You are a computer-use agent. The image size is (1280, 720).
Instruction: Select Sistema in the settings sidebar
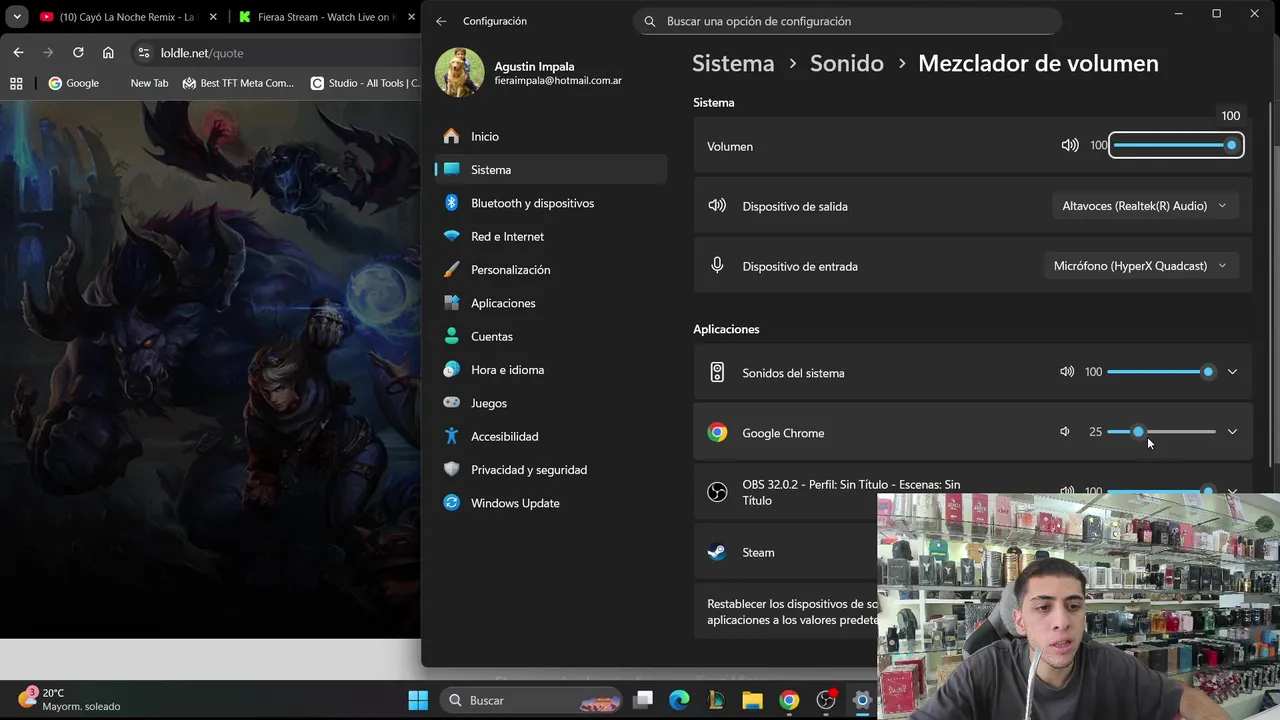(551, 170)
